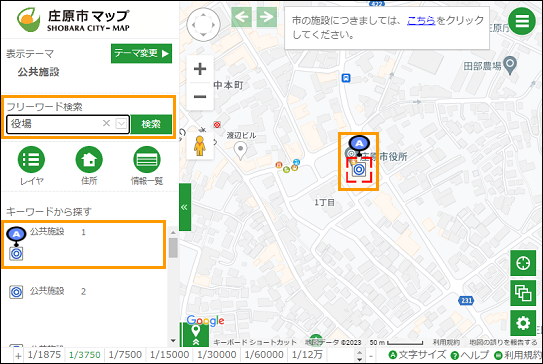Click the Google logo on map
The height and width of the screenshot is (364, 543).
[205, 321]
